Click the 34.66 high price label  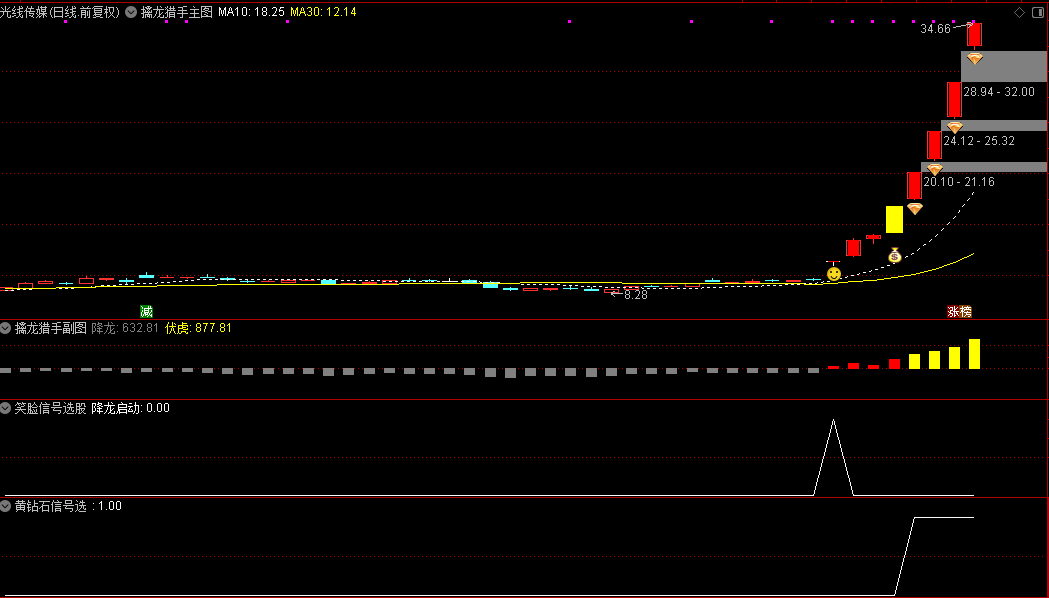[x=935, y=29]
